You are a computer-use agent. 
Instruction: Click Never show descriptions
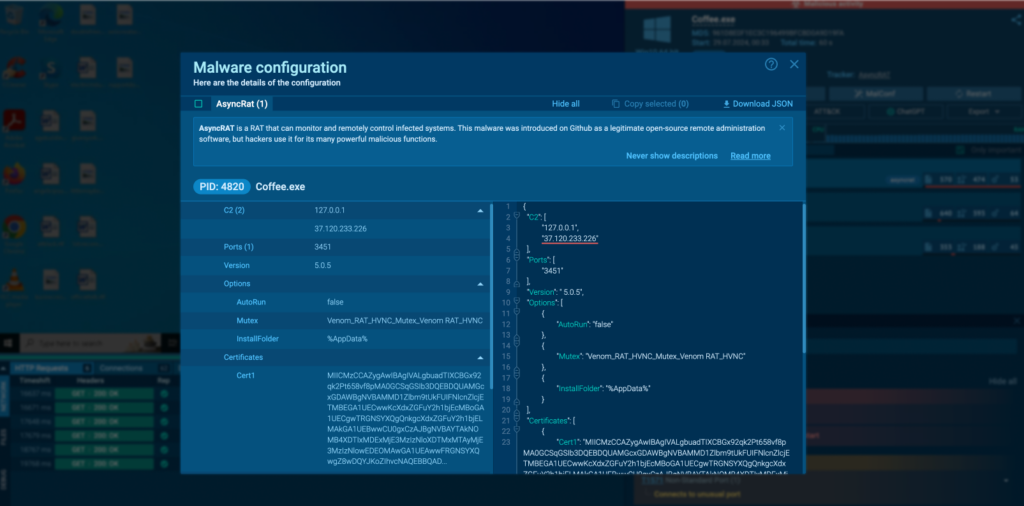[x=671, y=156]
